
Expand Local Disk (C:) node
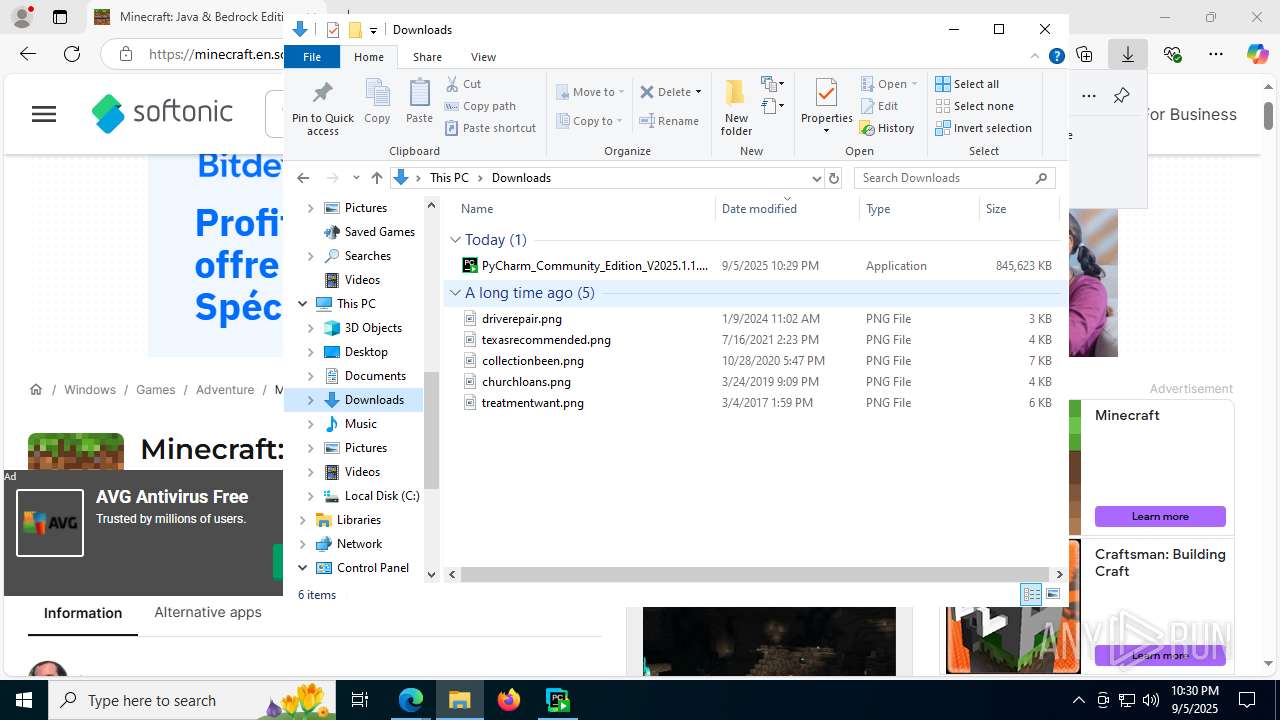(311, 496)
